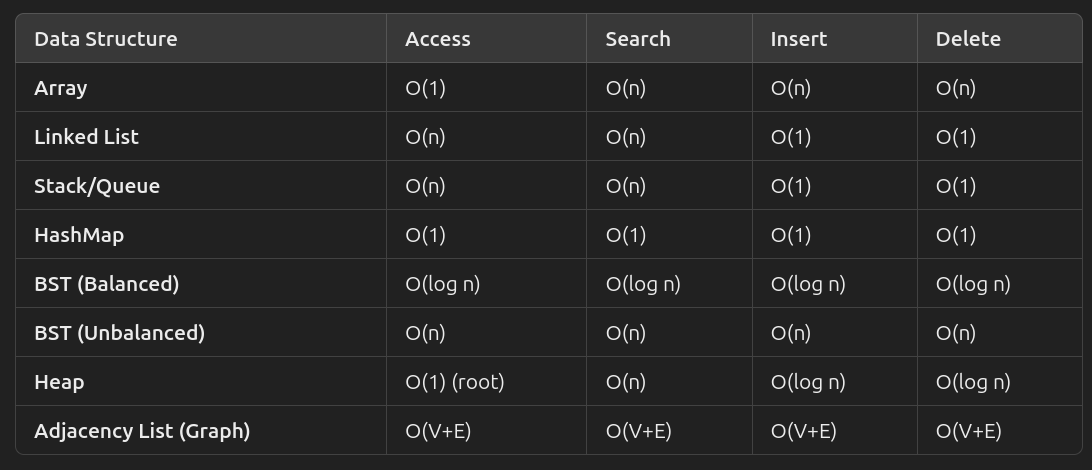Click the Stack/Queue row label
Viewport: 1092px width, 470px height.
[x=97, y=186]
